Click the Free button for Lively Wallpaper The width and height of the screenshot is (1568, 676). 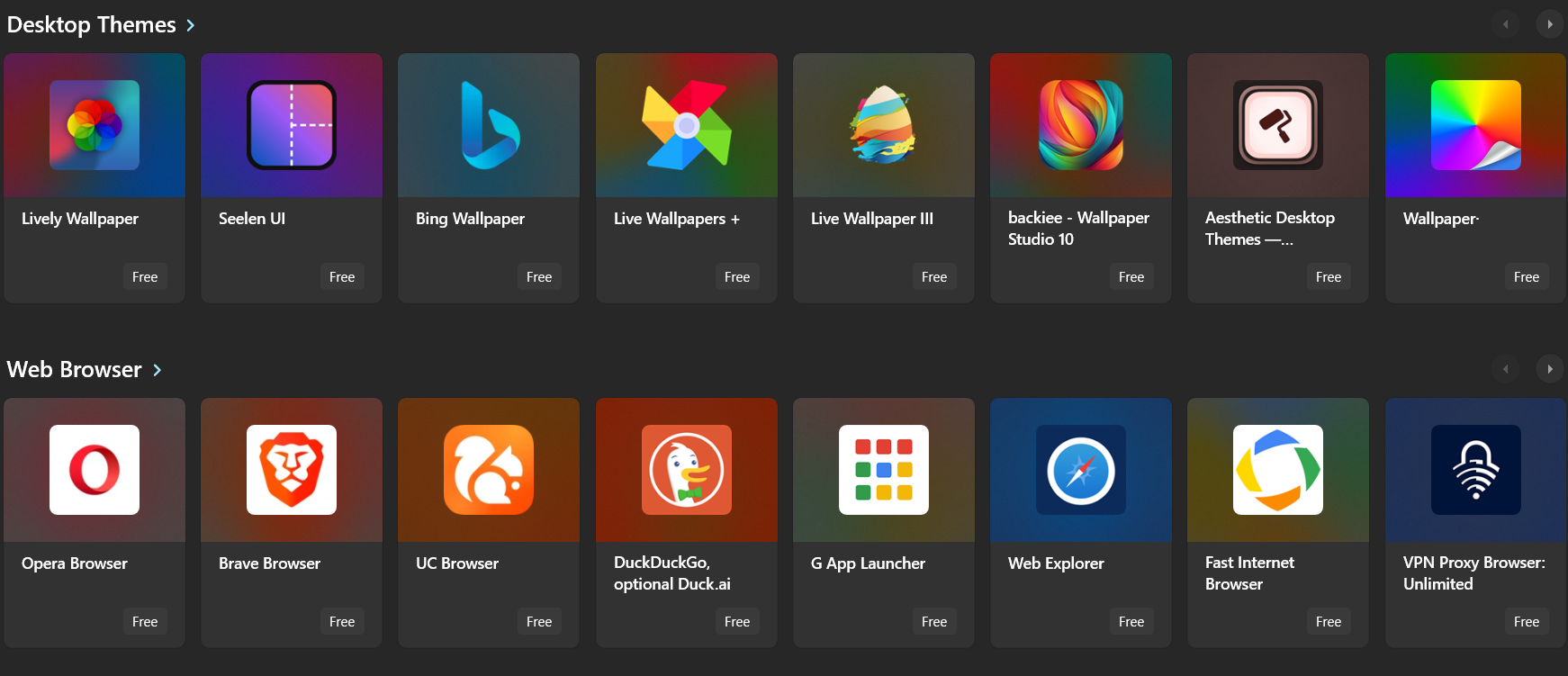point(145,277)
